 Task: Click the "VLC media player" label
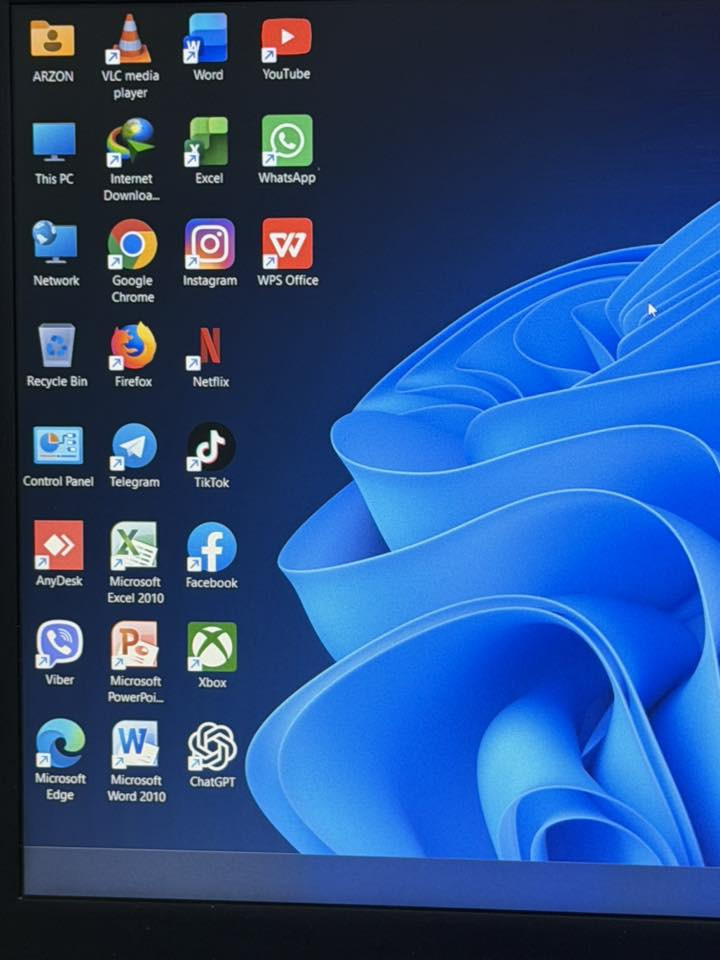(x=130, y=84)
